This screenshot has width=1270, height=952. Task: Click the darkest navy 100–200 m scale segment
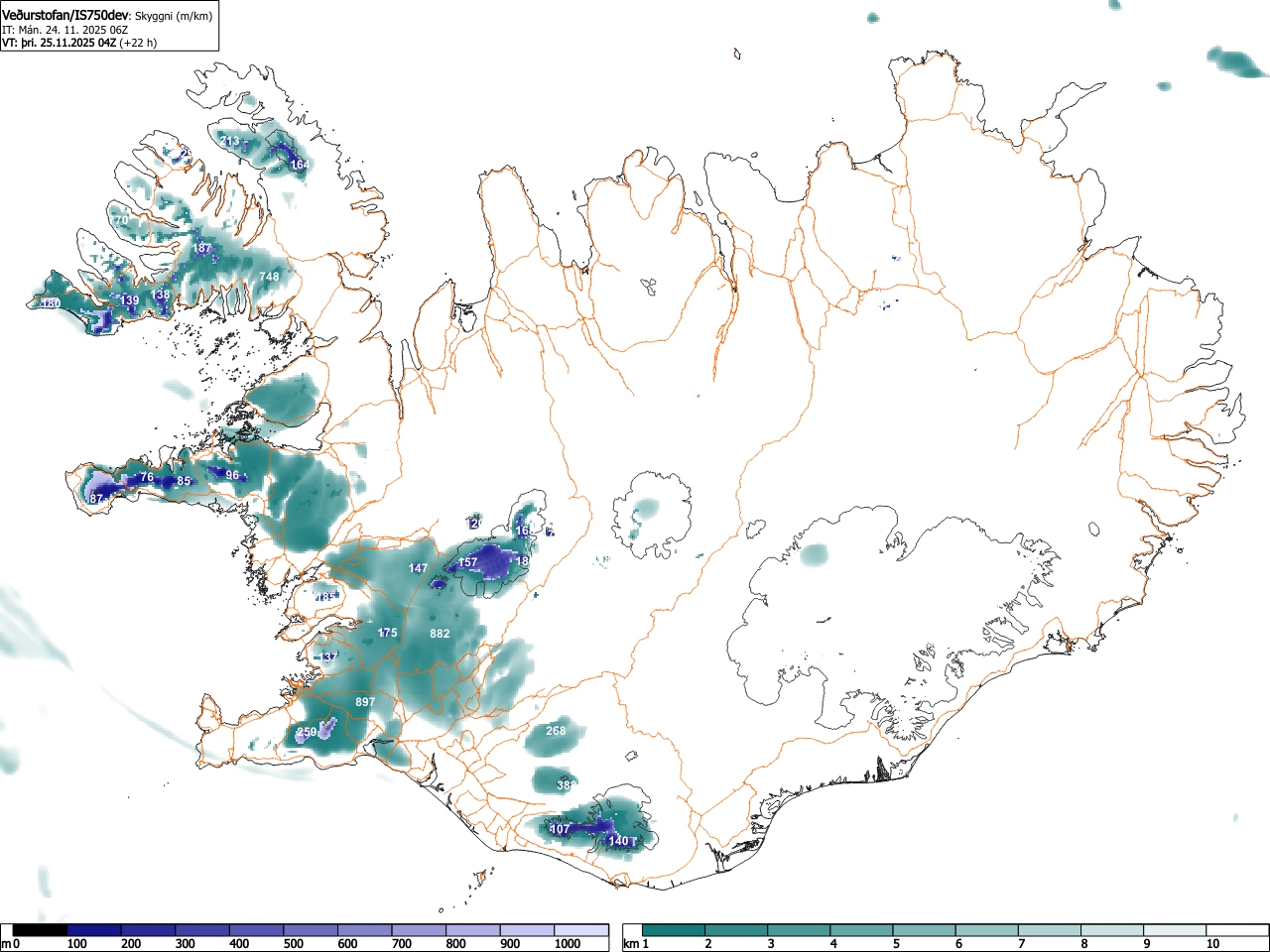tap(94, 930)
